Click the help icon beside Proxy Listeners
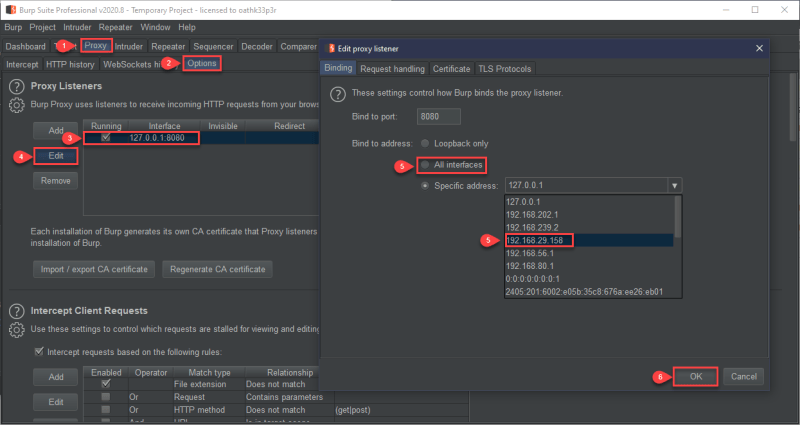Screen dimensions: 800x425 tap(16, 86)
